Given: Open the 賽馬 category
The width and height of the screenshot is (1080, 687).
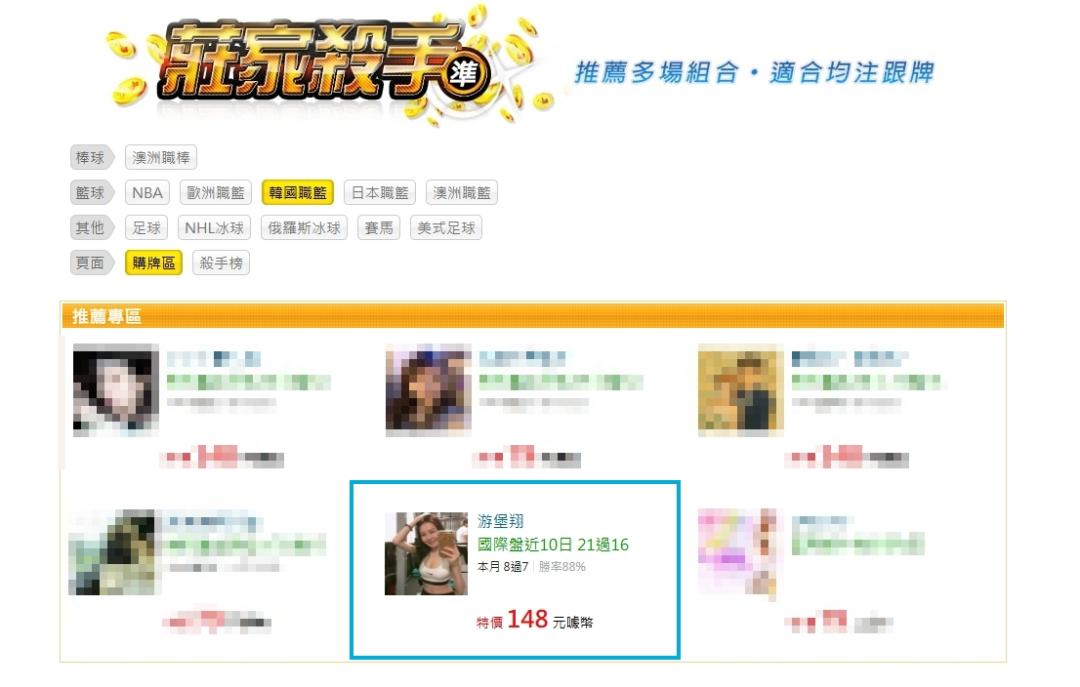Looking at the screenshot, I should (x=379, y=228).
